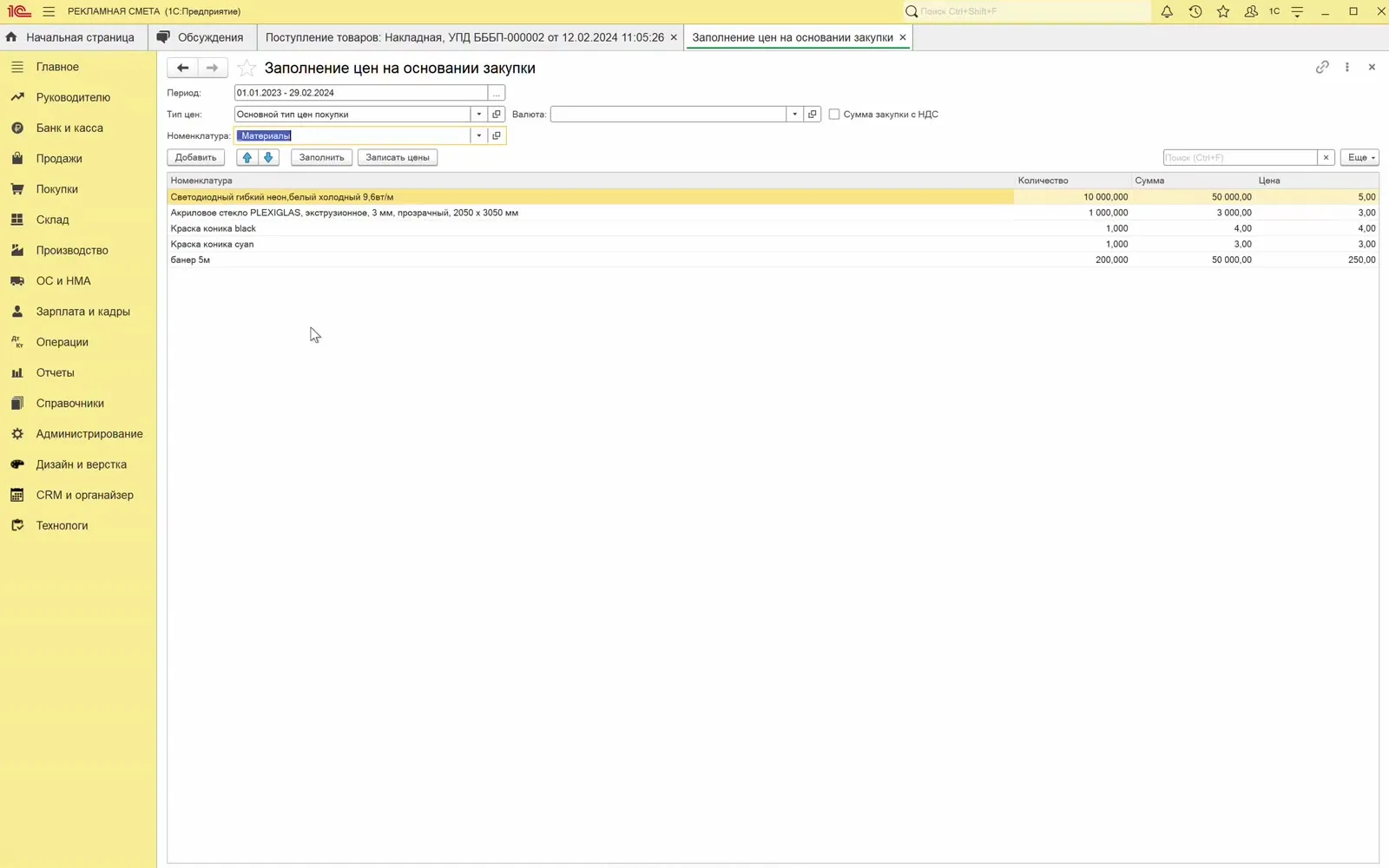
Task: Clear the table search field with X
Action: (1326, 157)
